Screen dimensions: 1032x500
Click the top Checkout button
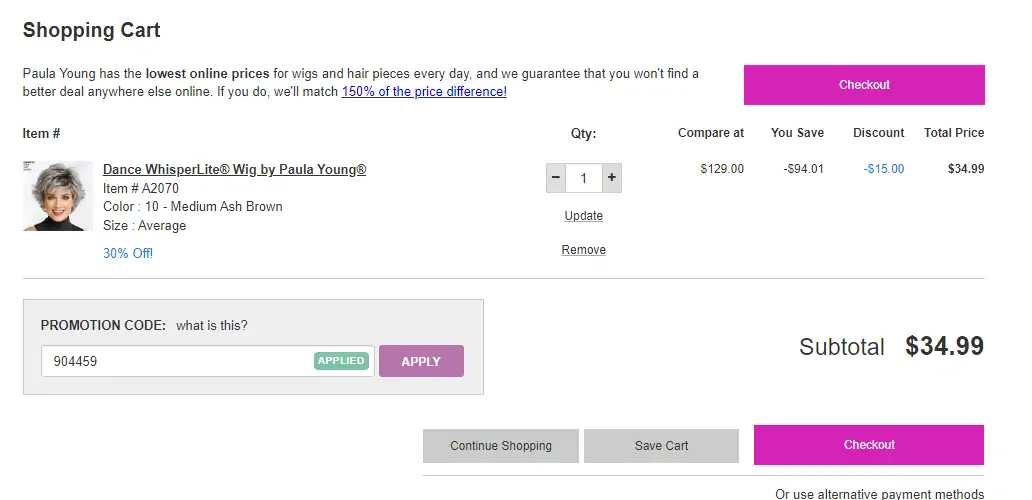click(x=864, y=85)
